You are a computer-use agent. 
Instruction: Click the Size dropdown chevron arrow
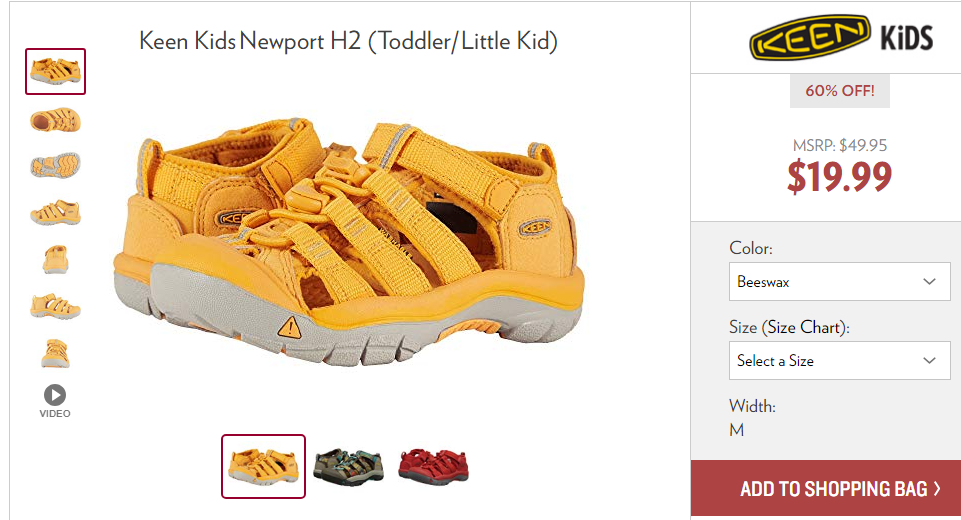pyautogui.click(x=929, y=361)
